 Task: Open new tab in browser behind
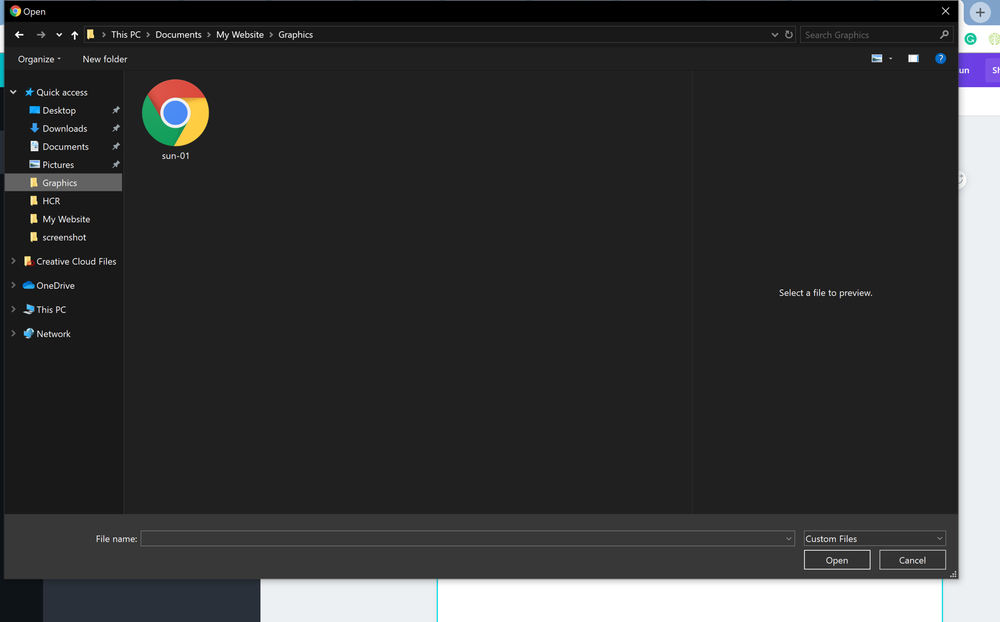(980, 12)
